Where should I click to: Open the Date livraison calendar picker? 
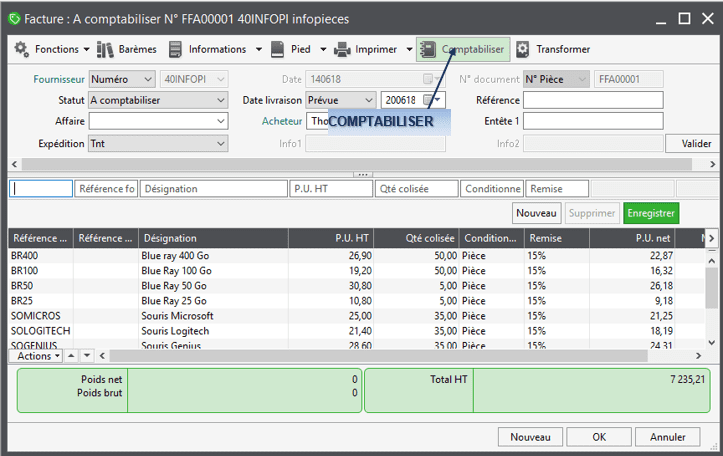click(433, 100)
